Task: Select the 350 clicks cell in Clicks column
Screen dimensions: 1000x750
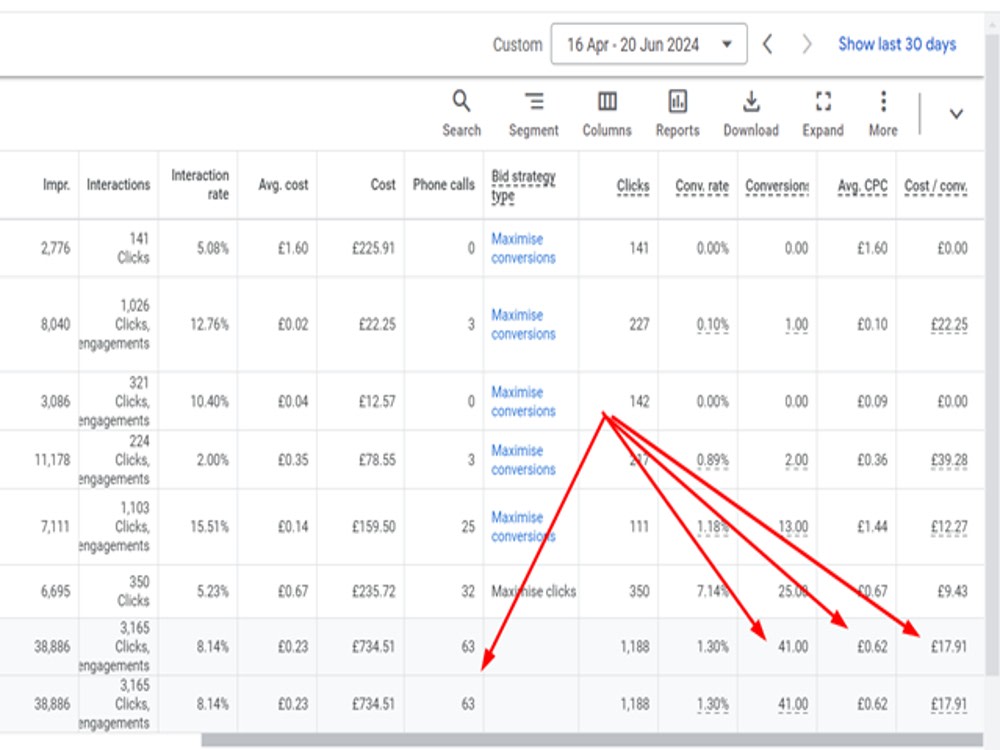Action: click(x=639, y=591)
